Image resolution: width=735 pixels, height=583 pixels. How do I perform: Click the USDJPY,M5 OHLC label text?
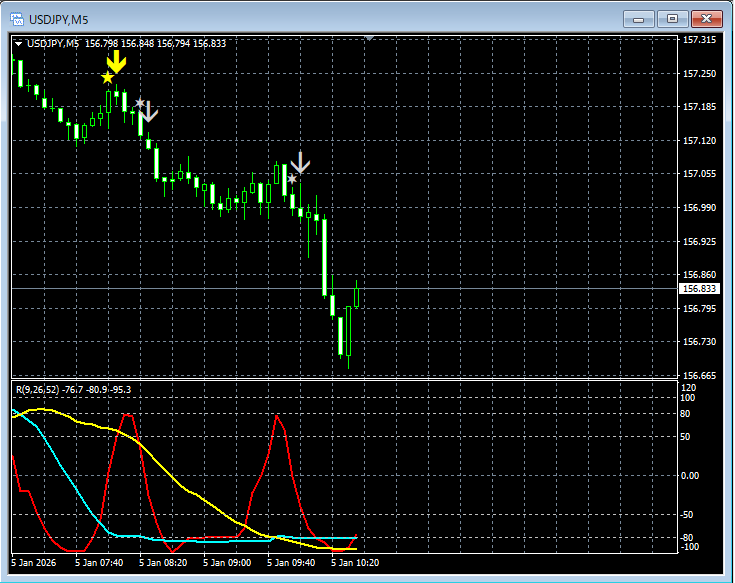pos(126,44)
